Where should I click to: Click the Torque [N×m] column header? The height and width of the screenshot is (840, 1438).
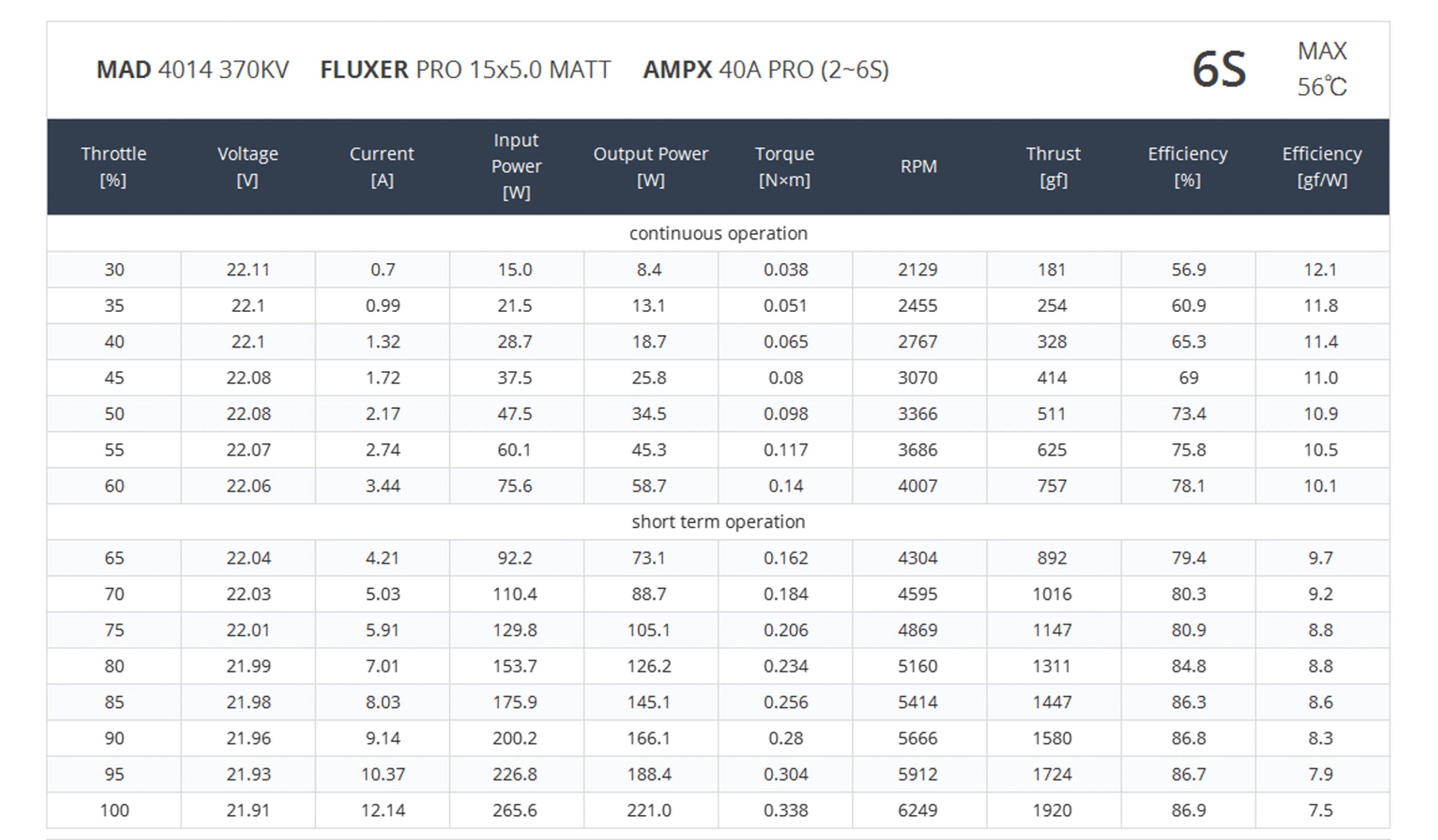[x=785, y=167]
